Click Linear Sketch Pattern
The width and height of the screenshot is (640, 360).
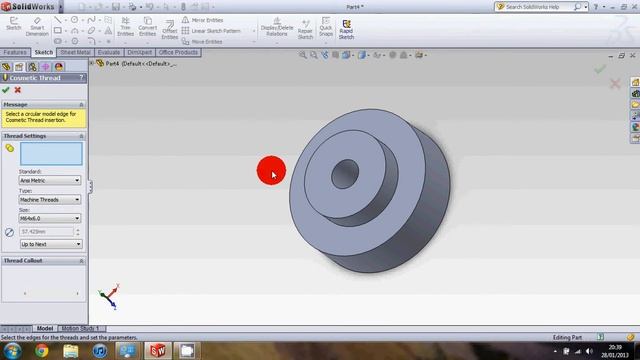(211, 31)
